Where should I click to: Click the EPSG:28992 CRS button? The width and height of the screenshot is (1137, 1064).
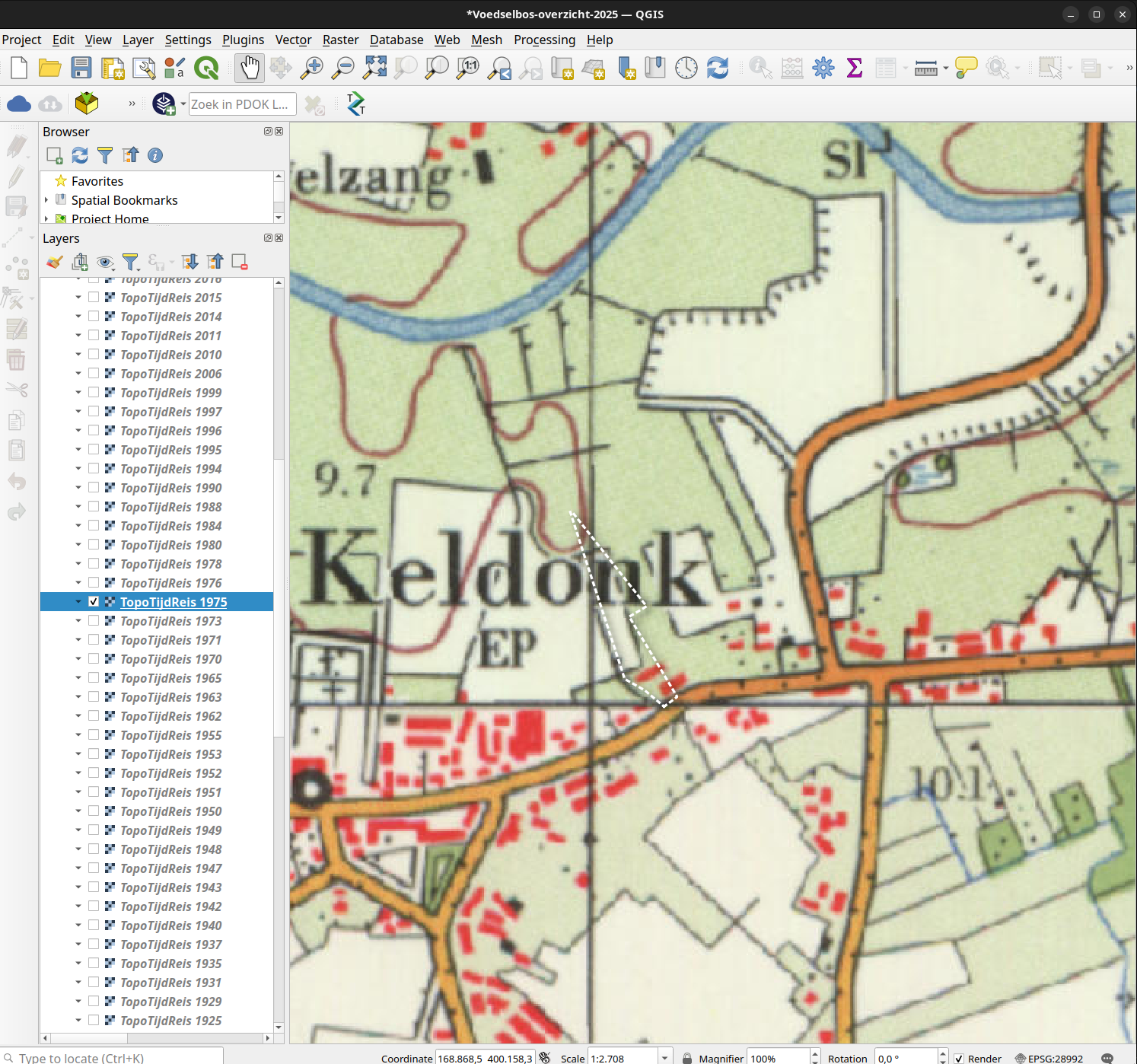click(x=1049, y=1058)
